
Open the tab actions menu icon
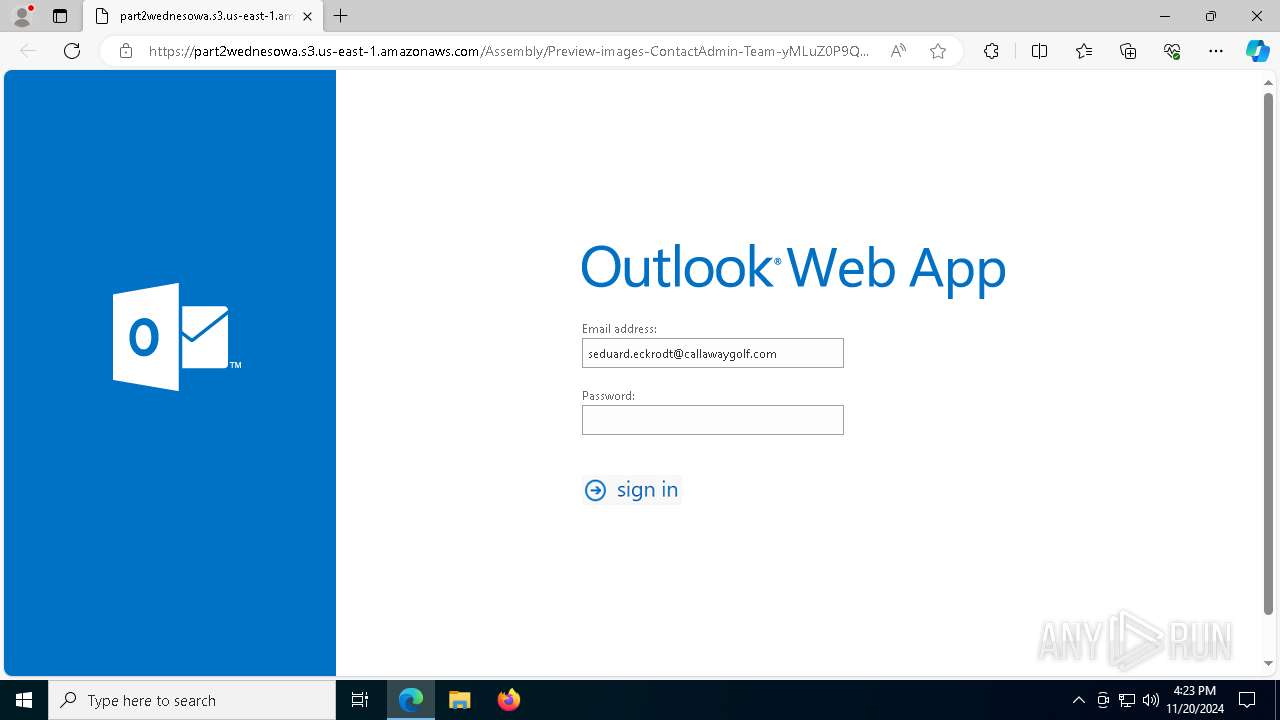pos(60,16)
